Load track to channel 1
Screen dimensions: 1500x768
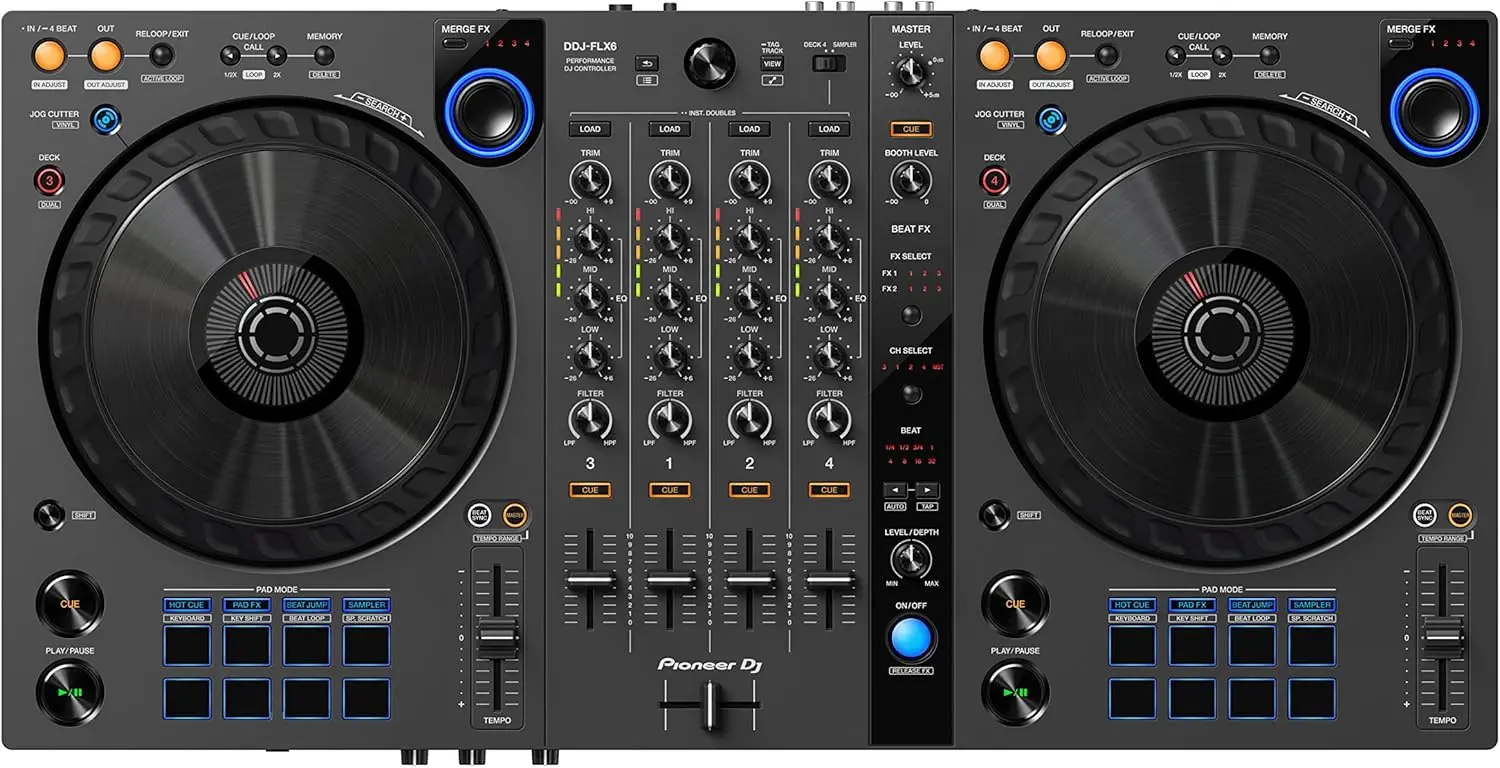[x=670, y=129]
